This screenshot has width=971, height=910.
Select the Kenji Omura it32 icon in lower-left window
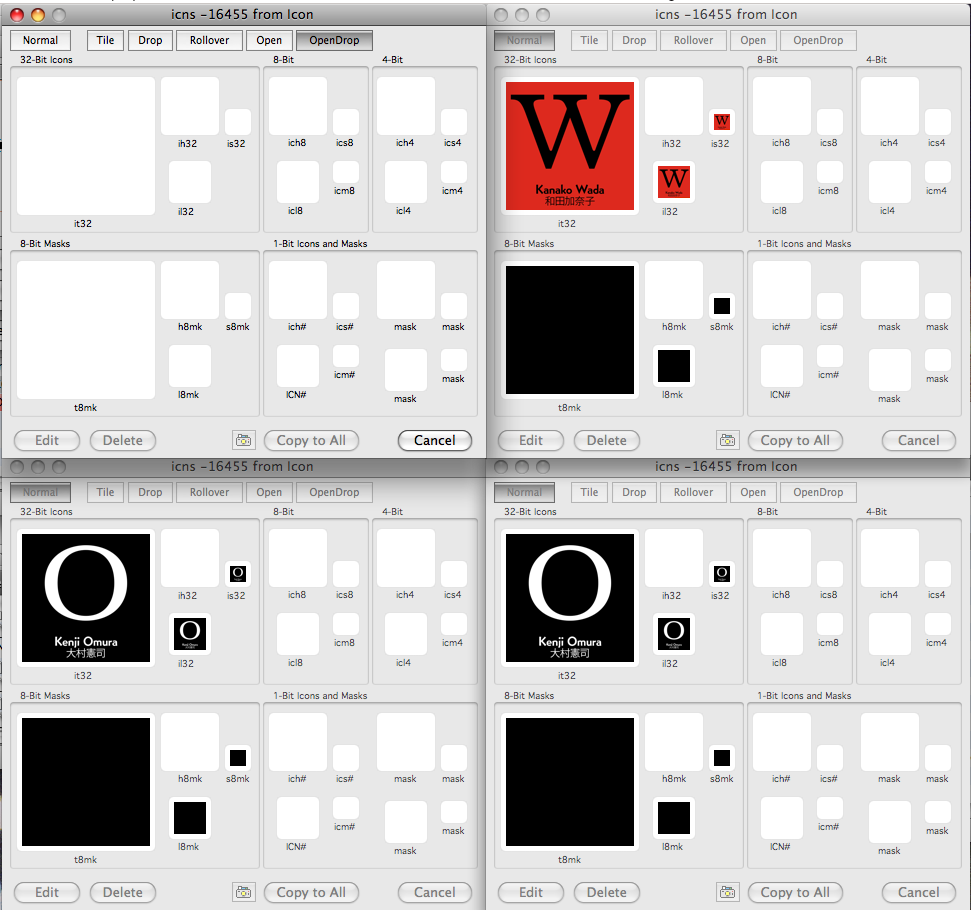pyautogui.click(x=86, y=598)
